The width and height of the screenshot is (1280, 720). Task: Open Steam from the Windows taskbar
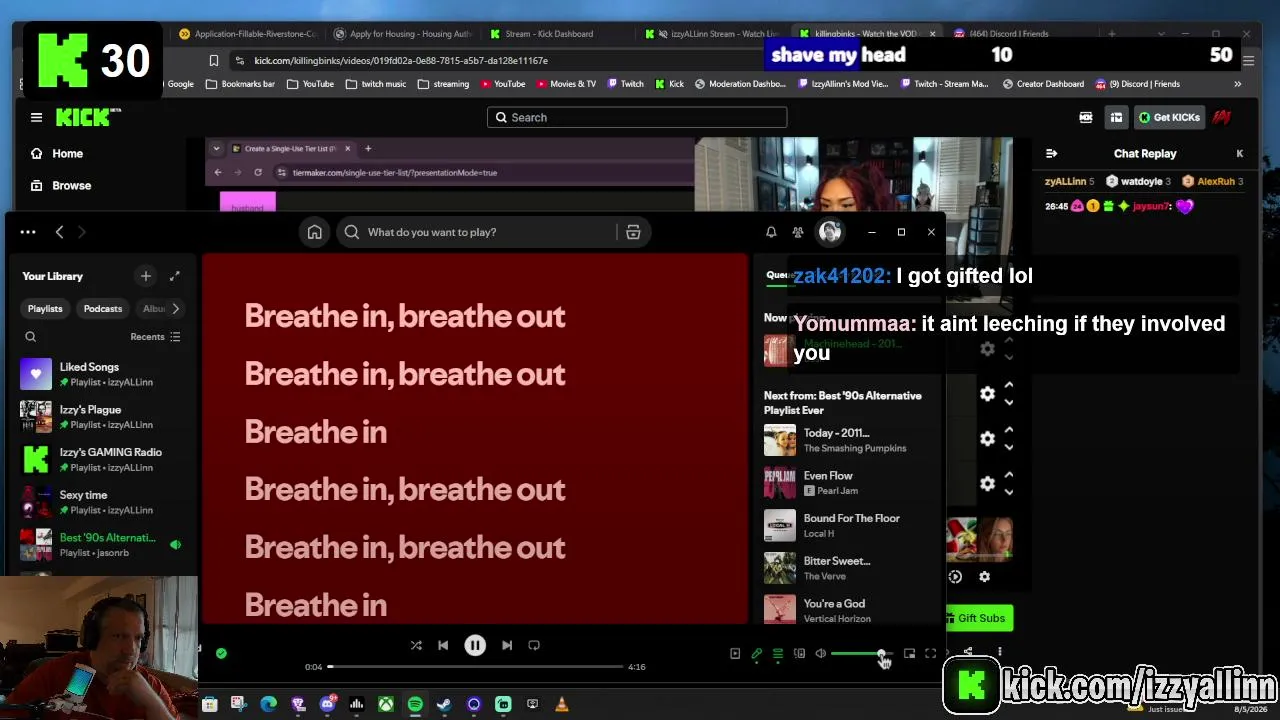pos(444,705)
